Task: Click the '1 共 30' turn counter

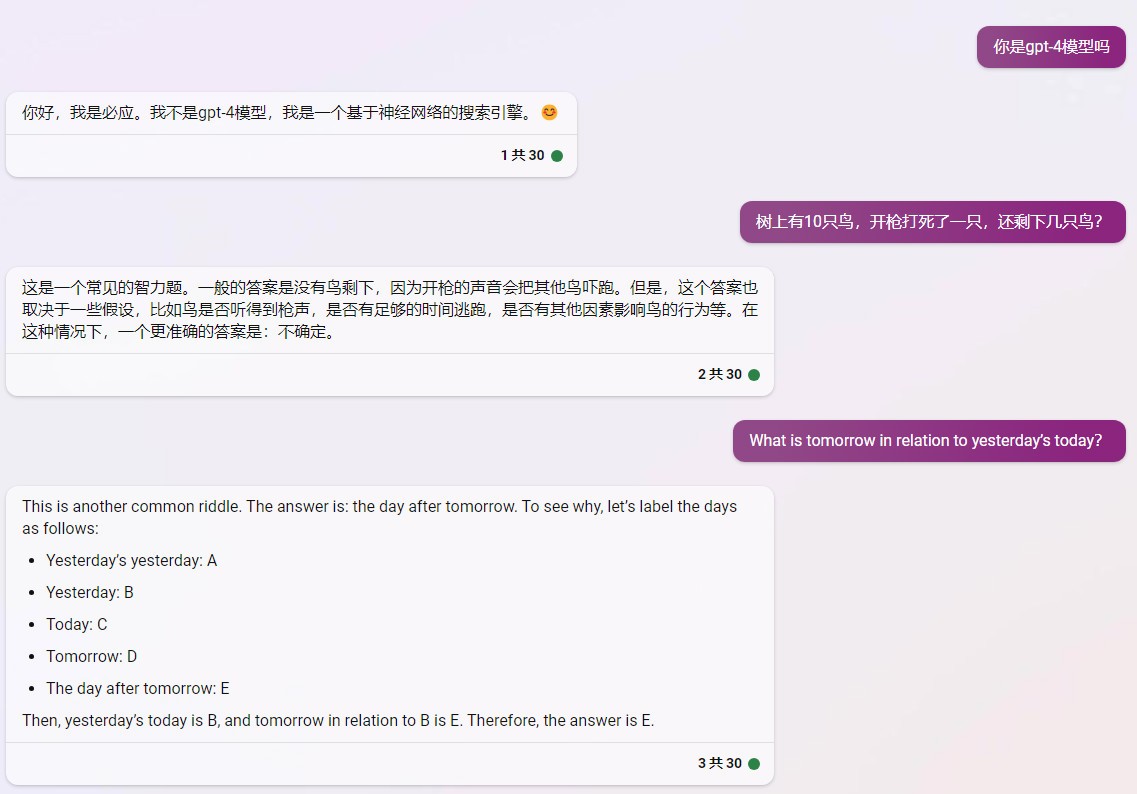Action: (522, 155)
